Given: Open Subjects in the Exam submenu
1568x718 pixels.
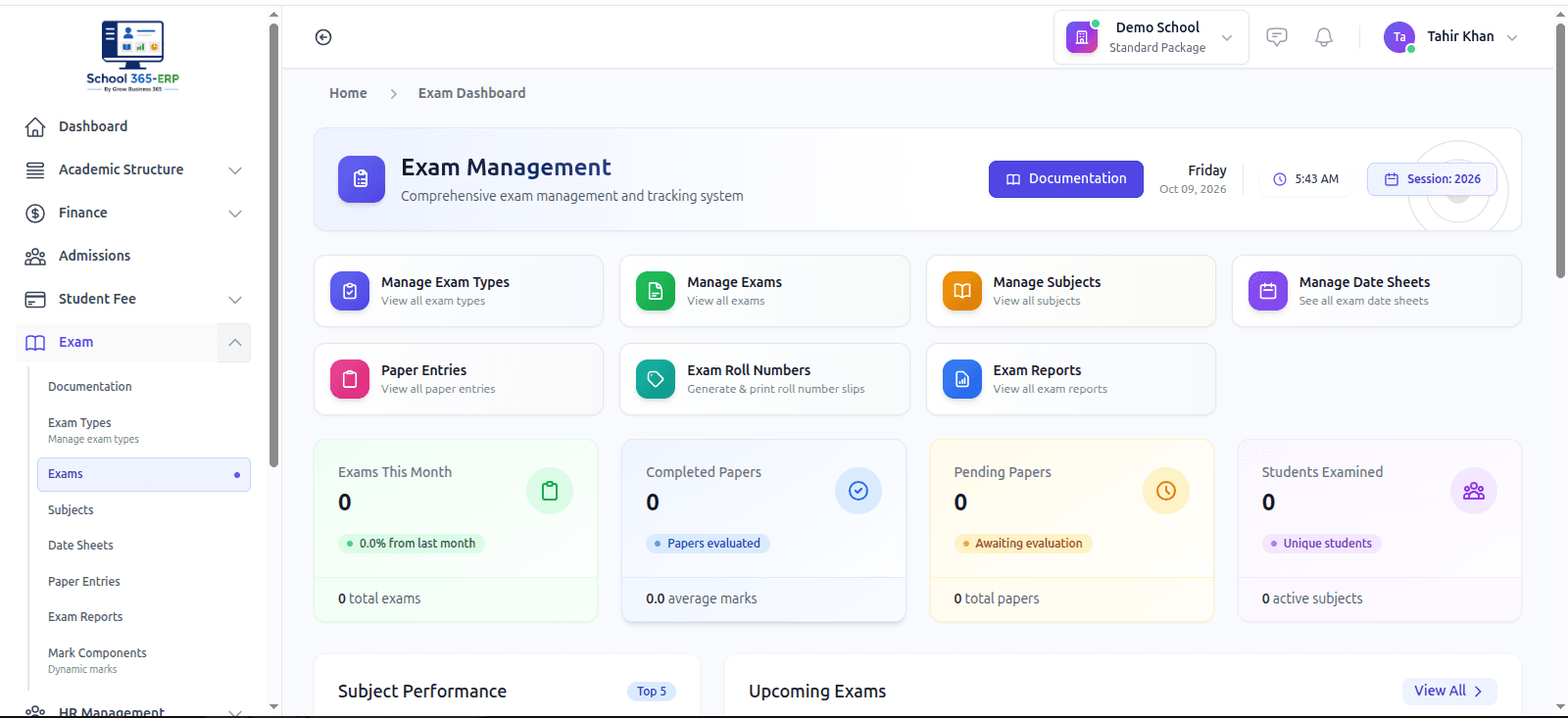Looking at the screenshot, I should point(71,510).
